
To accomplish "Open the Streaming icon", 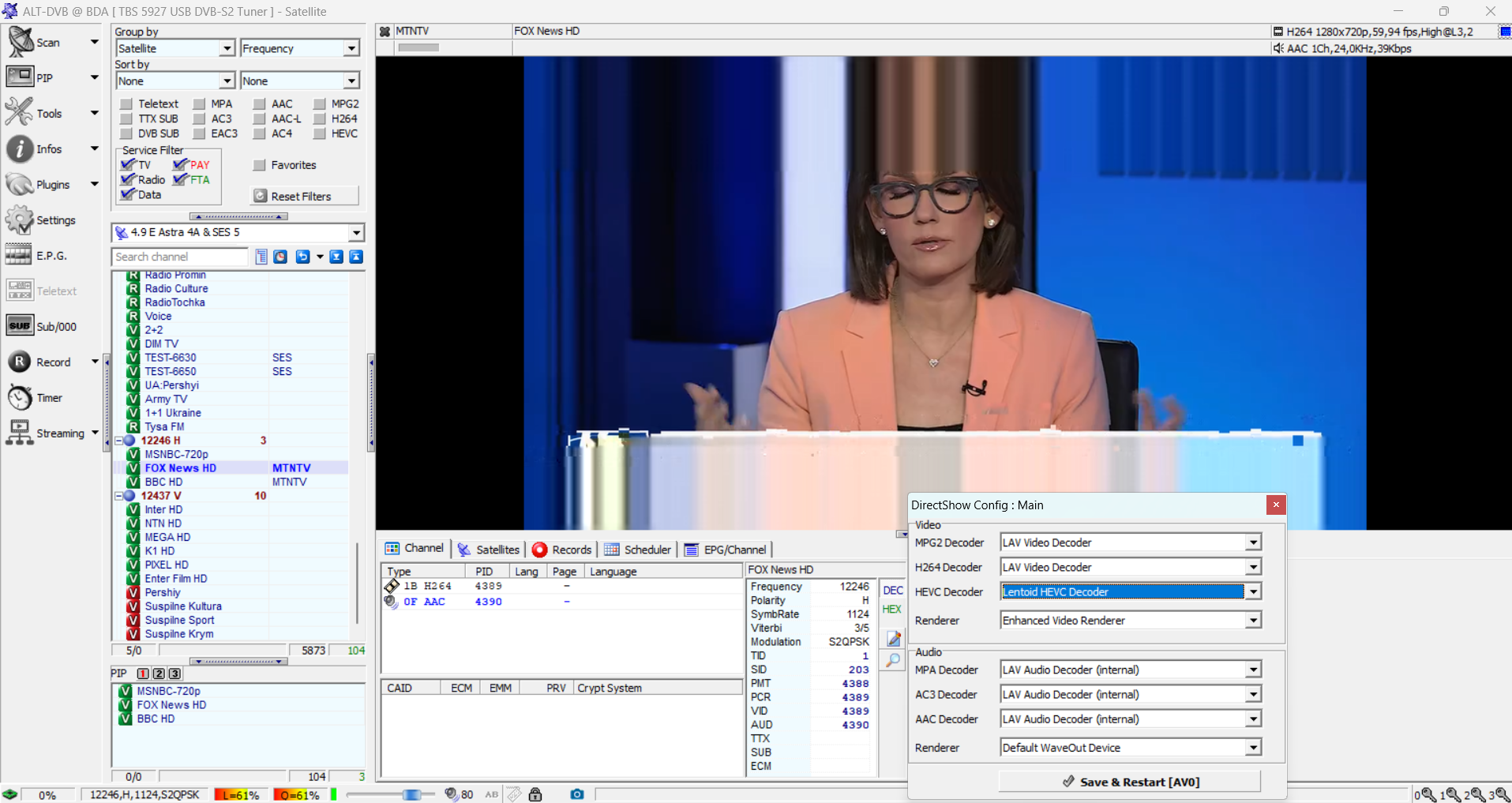I will (19, 433).
